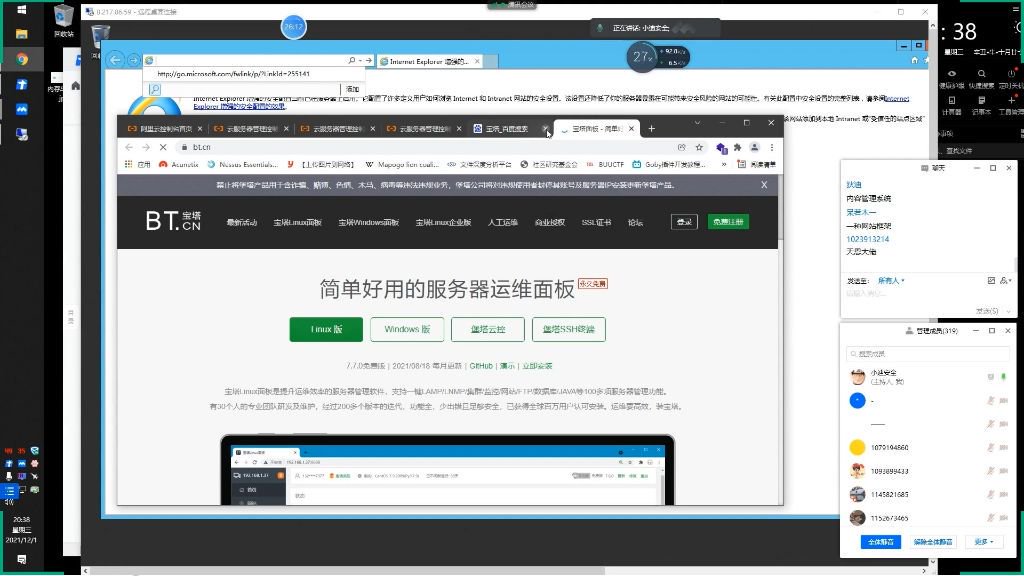Stop loading the Chrome page

163,147
